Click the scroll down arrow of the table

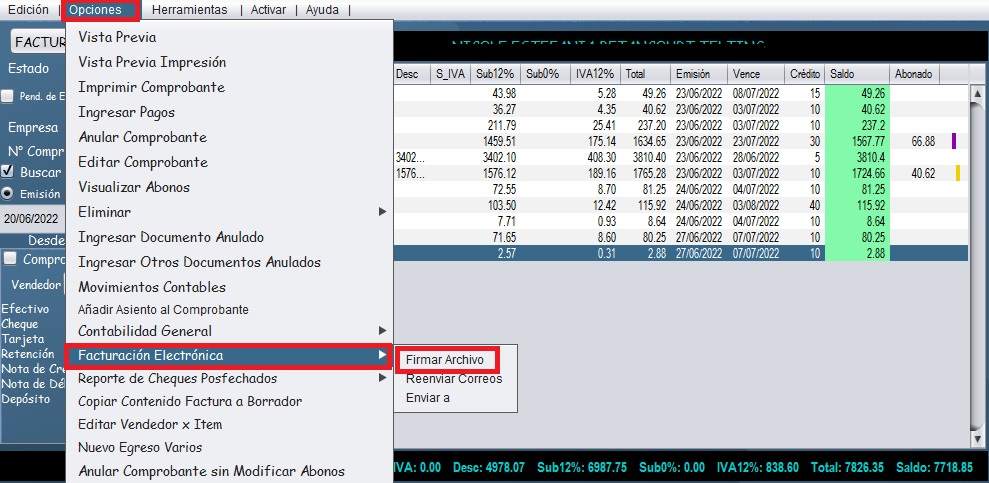tap(978, 438)
